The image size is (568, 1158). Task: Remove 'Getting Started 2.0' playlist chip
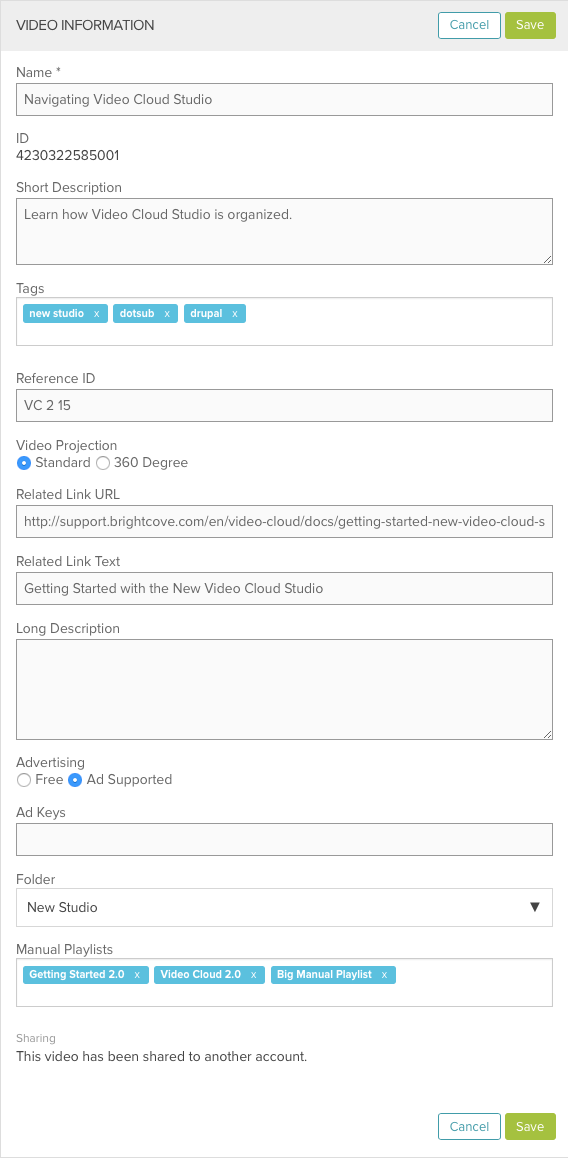(x=137, y=975)
